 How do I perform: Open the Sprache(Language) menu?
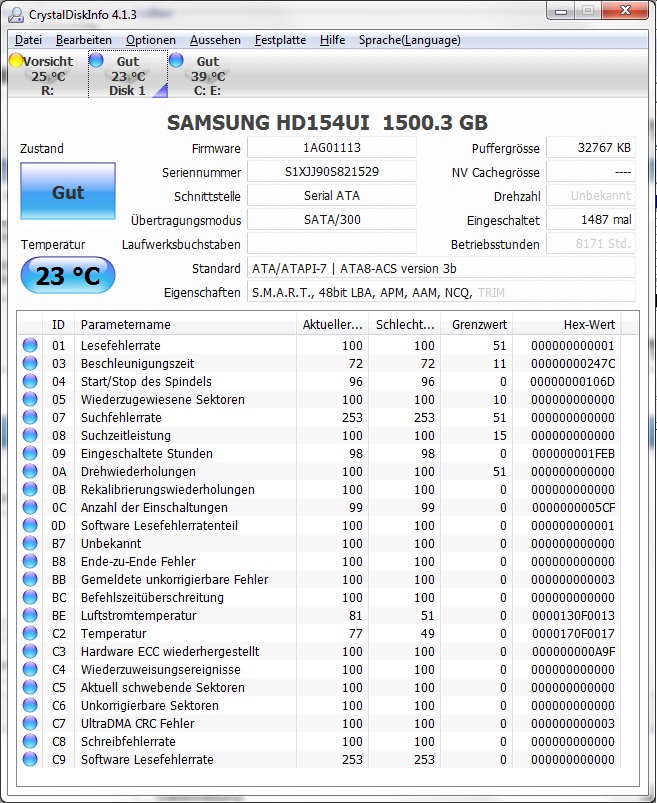[409, 40]
